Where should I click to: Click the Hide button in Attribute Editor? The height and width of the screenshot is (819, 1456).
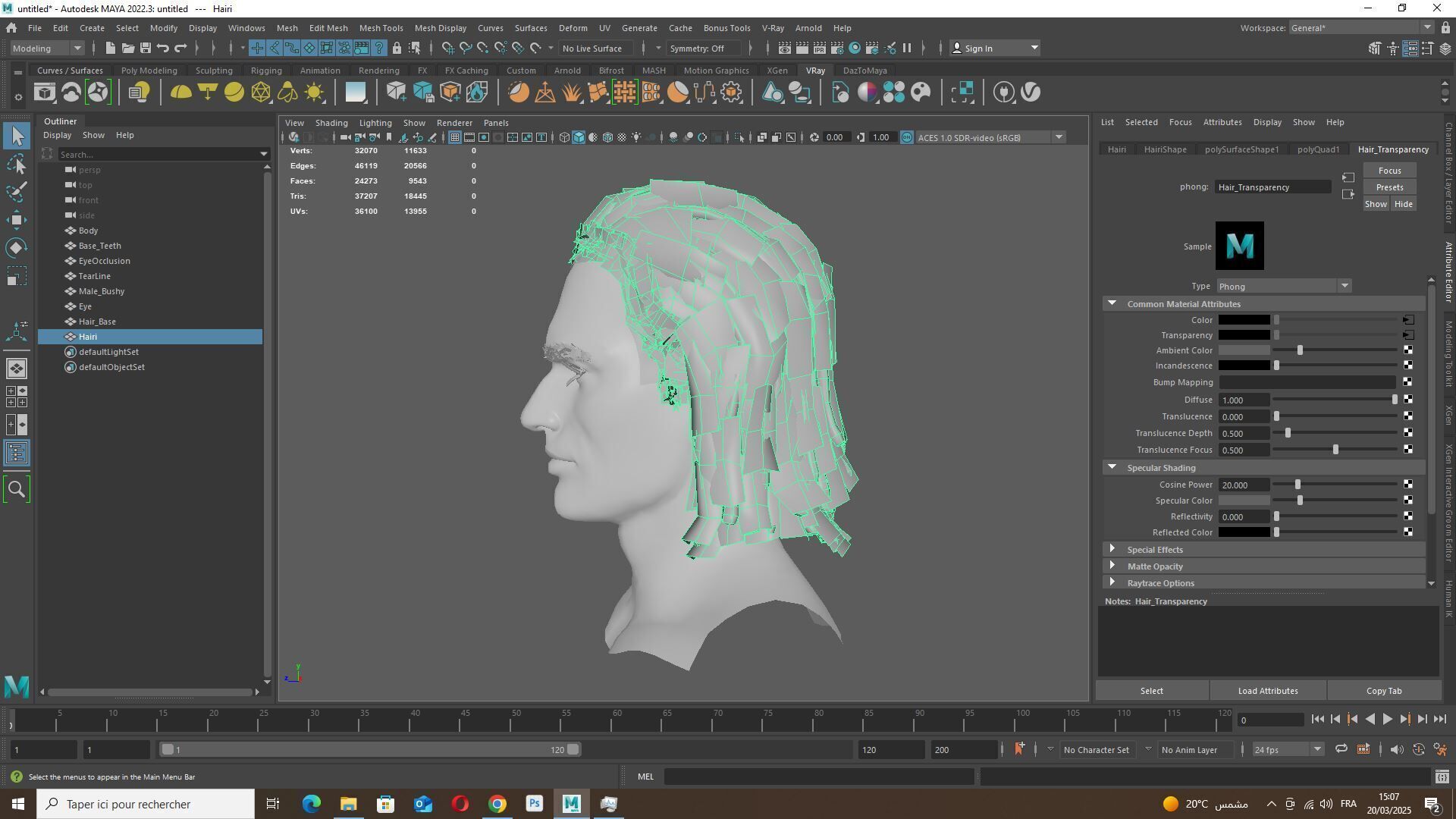click(1403, 204)
